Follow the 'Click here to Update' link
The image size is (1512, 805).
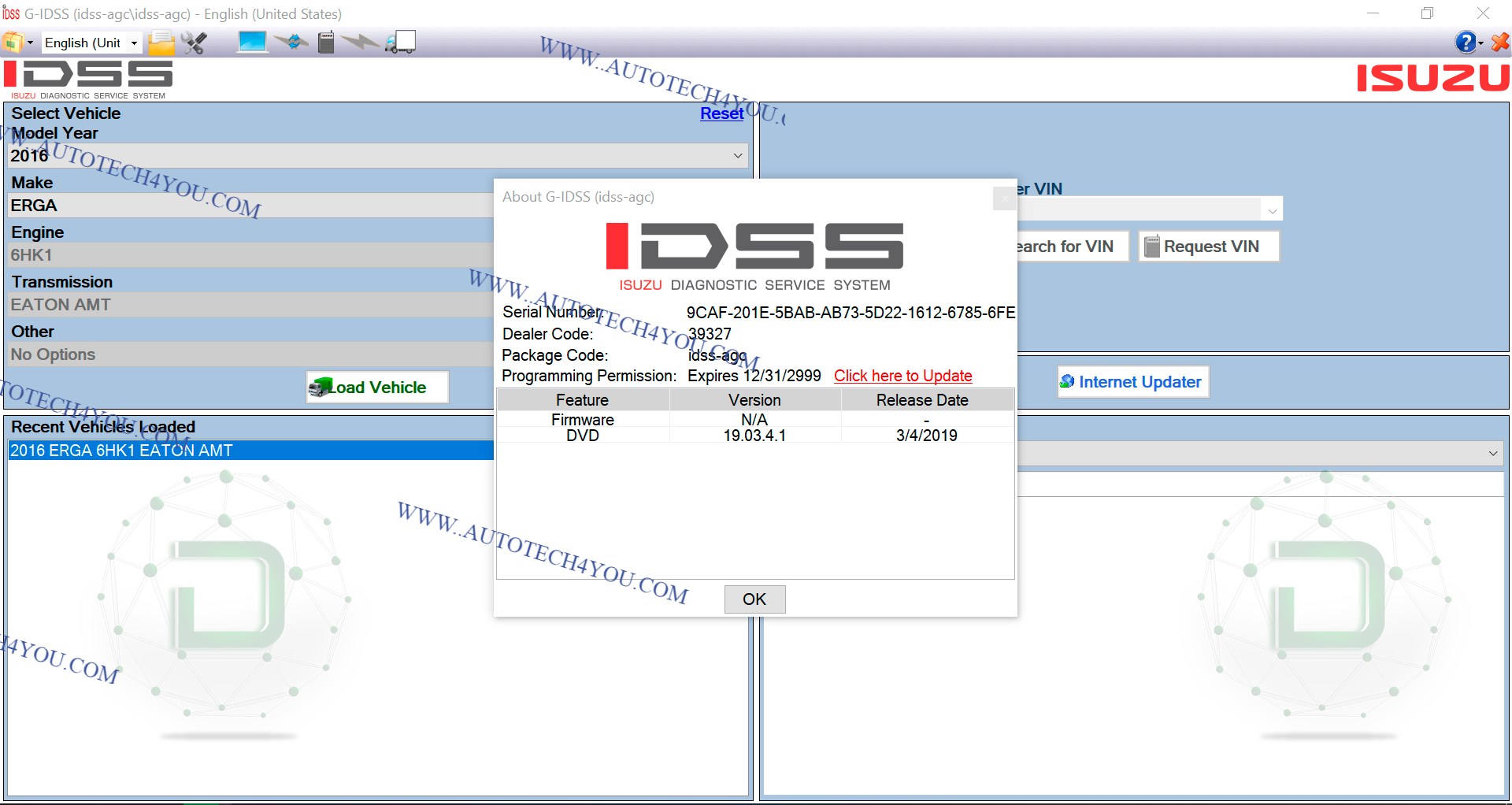click(x=902, y=376)
